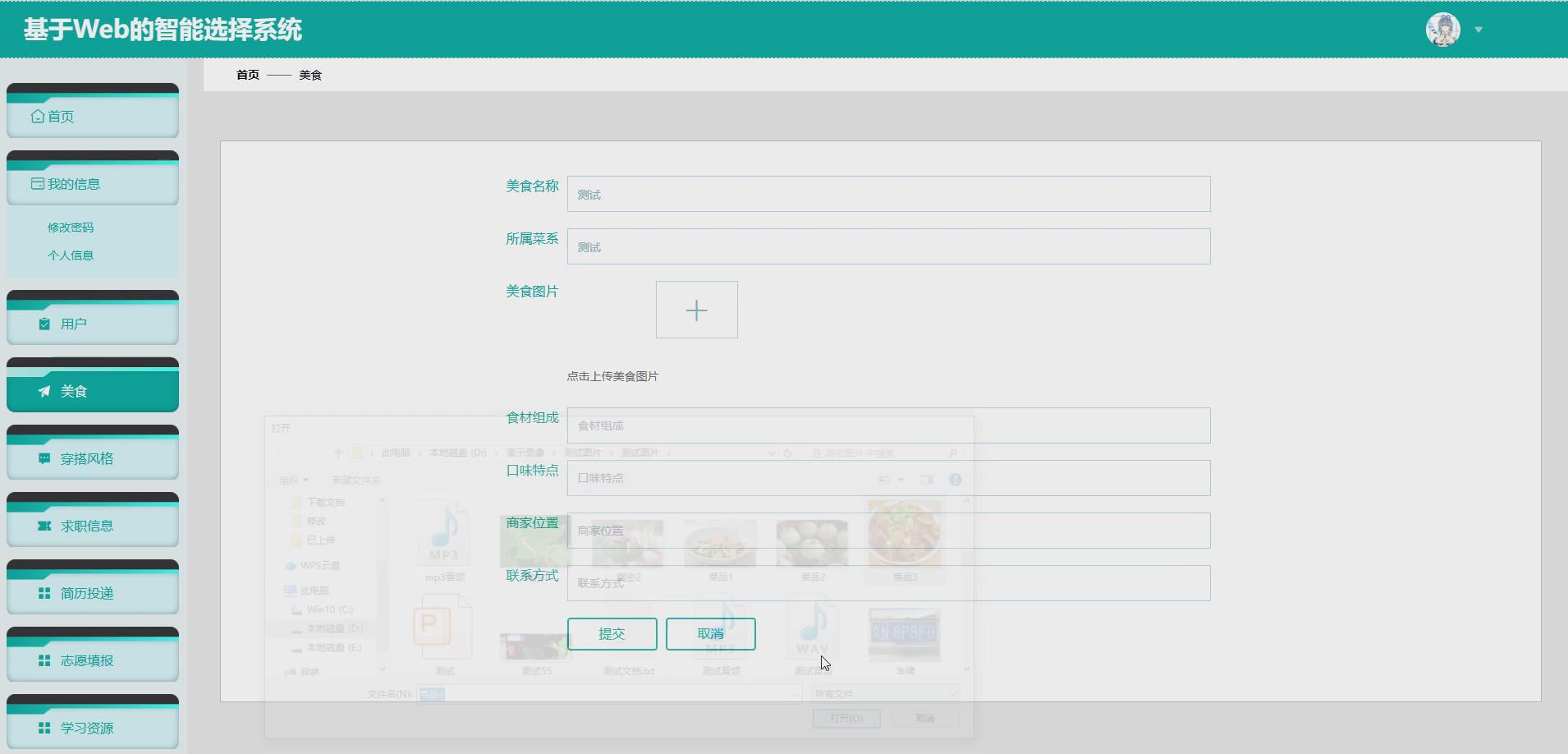Click the user avatar in the top bar
This screenshot has width=1568, height=754.
1442,29
